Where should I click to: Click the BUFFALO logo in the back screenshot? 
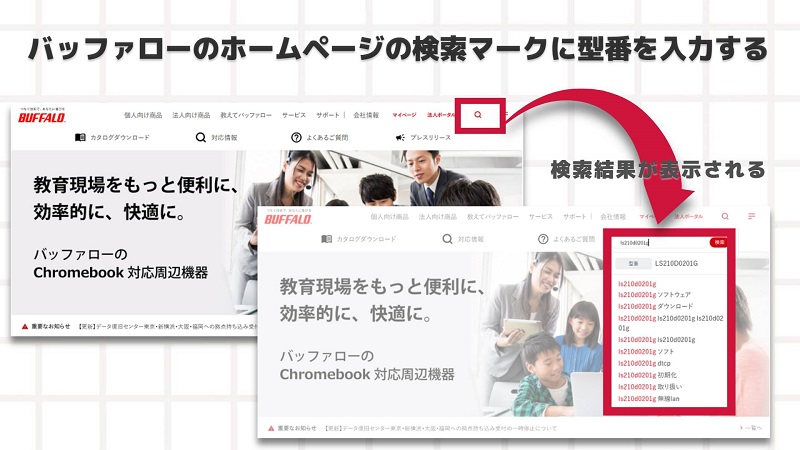click(42, 117)
